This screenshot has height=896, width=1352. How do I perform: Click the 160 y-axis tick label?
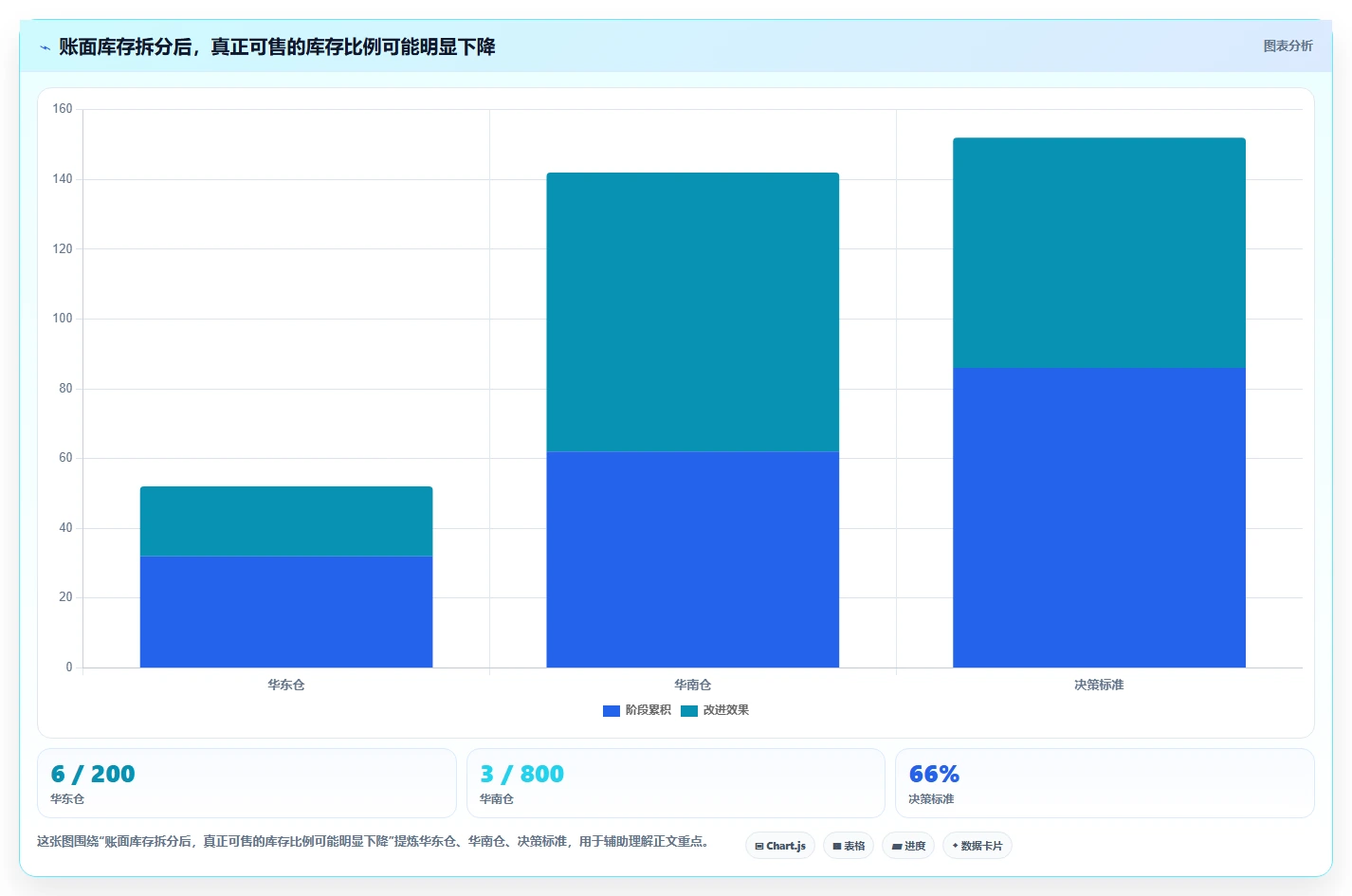[63, 109]
